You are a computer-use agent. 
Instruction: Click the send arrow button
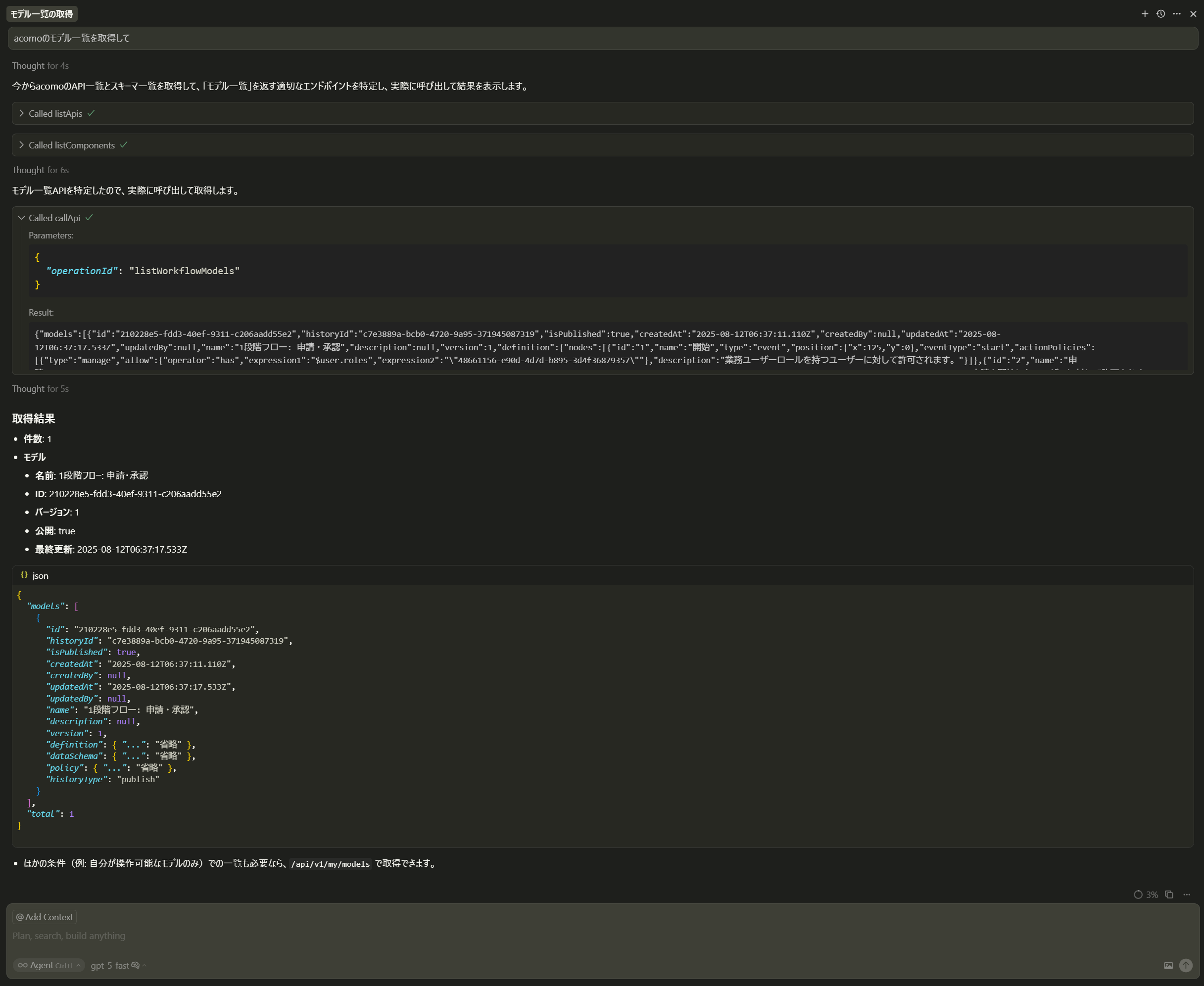[1186, 965]
